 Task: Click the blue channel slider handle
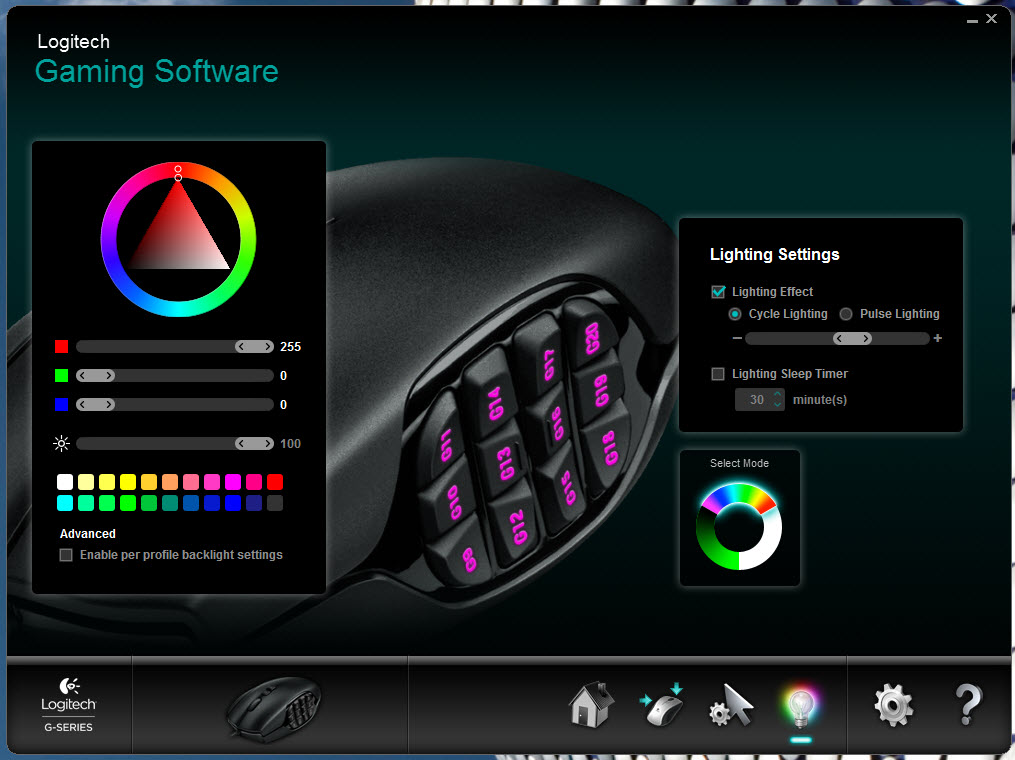(x=95, y=405)
